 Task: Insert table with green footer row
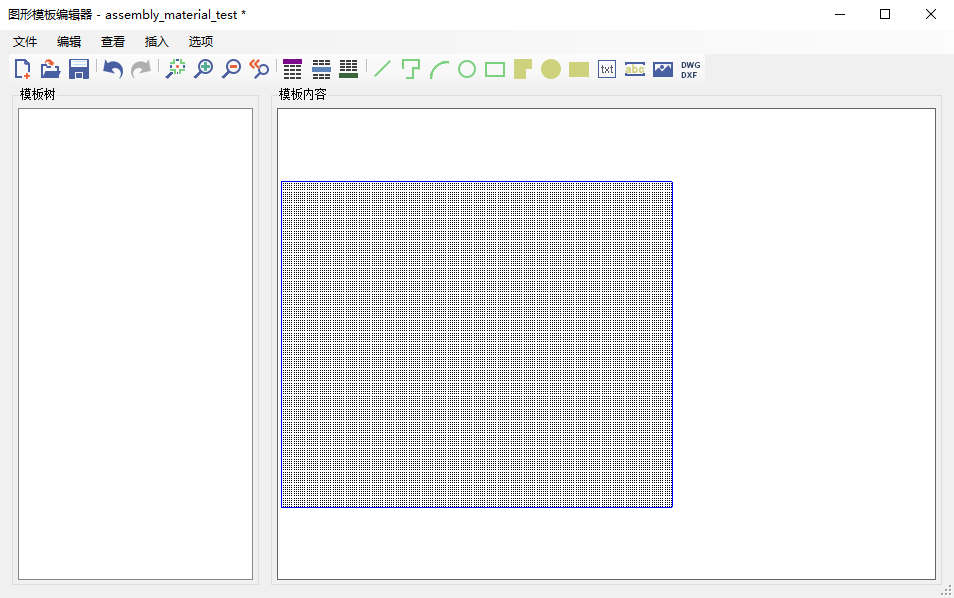point(349,69)
